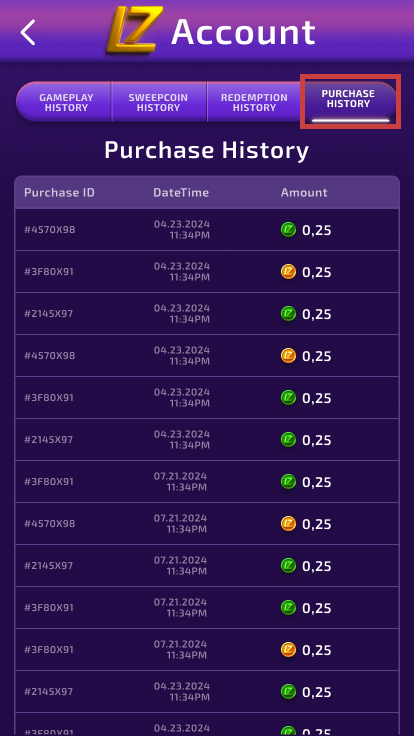Select ID #3F80X91 in 04.23.2024 orange coin row
This screenshot has width=414, height=736.
point(49,272)
